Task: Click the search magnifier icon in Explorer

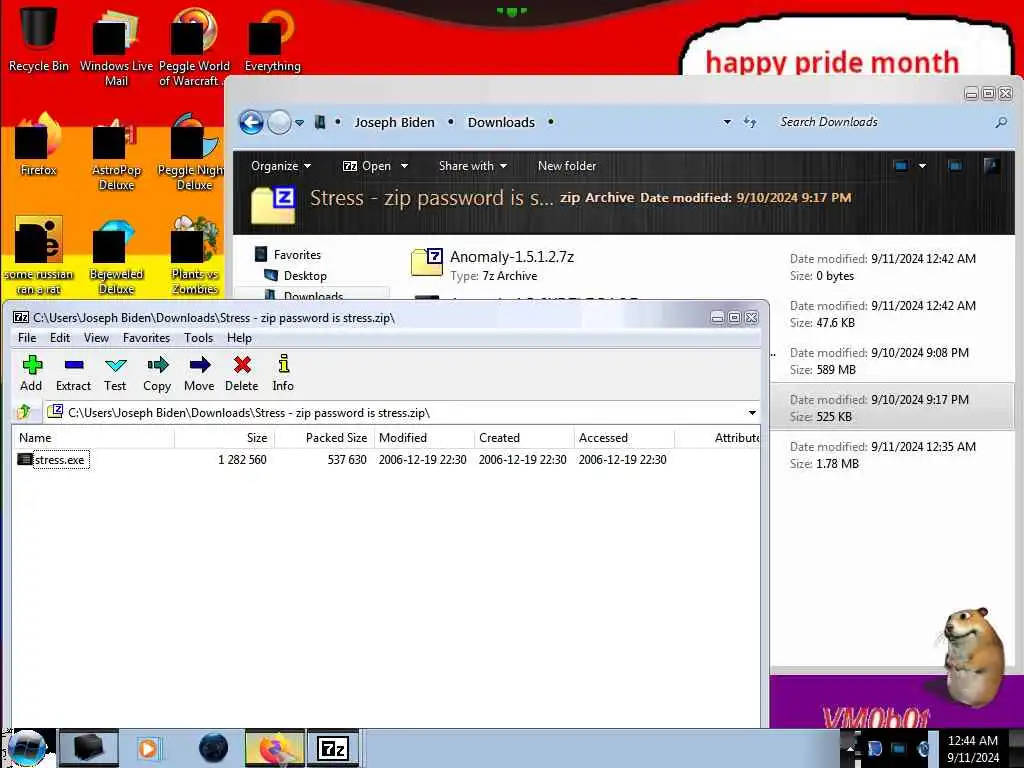Action: coord(1001,122)
